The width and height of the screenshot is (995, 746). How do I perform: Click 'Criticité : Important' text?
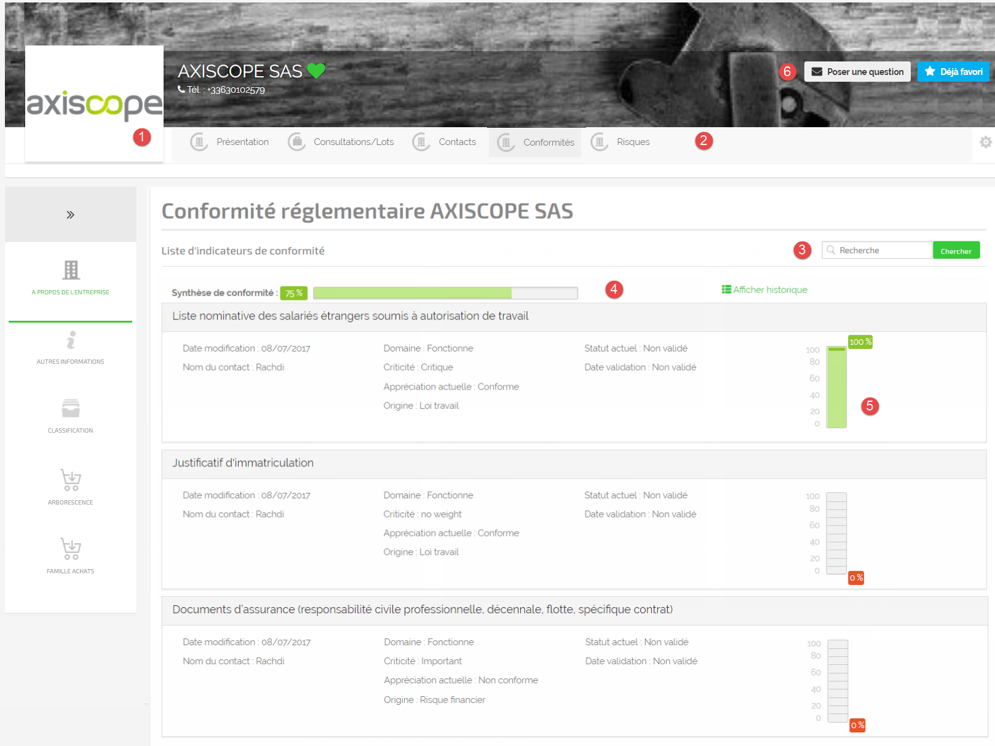pos(423,661)
